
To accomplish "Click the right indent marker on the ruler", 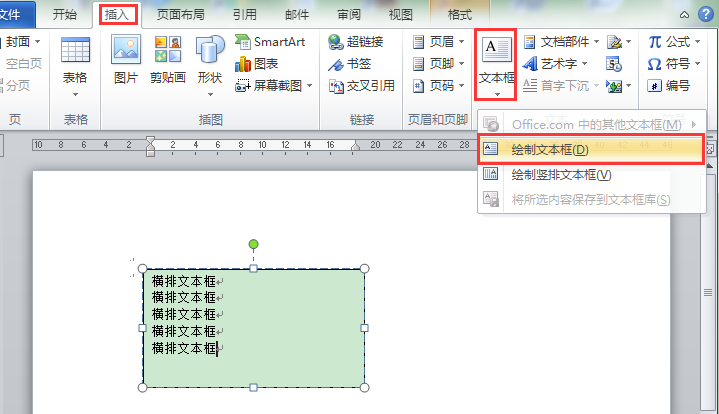I will click(355, 146).
